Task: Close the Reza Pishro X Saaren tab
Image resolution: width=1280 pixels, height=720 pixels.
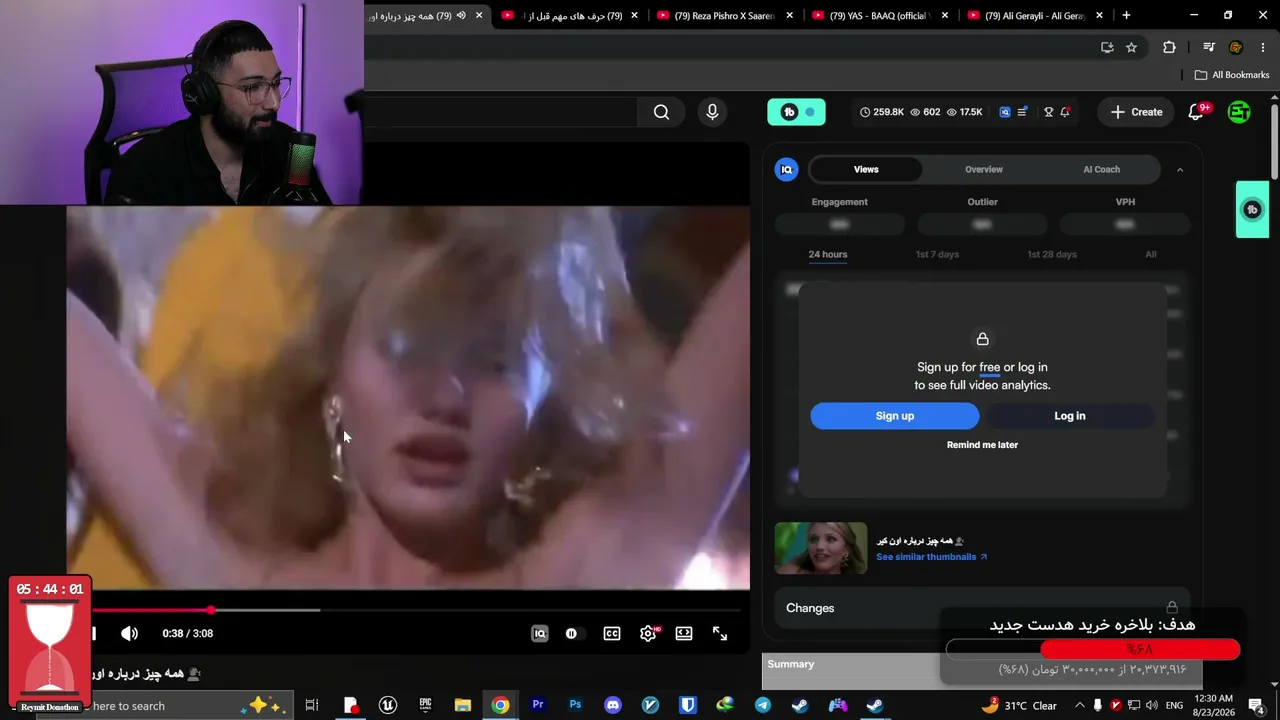Action: 789,16
